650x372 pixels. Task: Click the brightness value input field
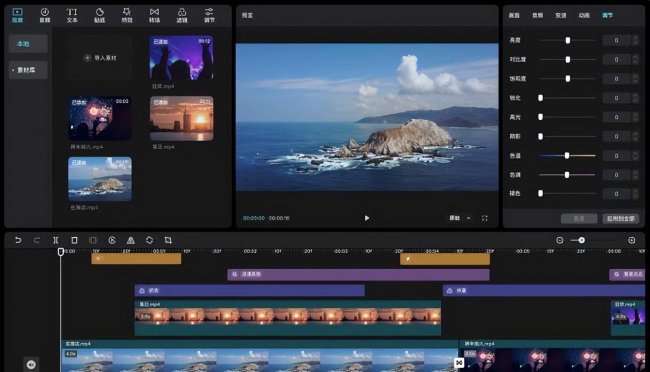point(616,40)
